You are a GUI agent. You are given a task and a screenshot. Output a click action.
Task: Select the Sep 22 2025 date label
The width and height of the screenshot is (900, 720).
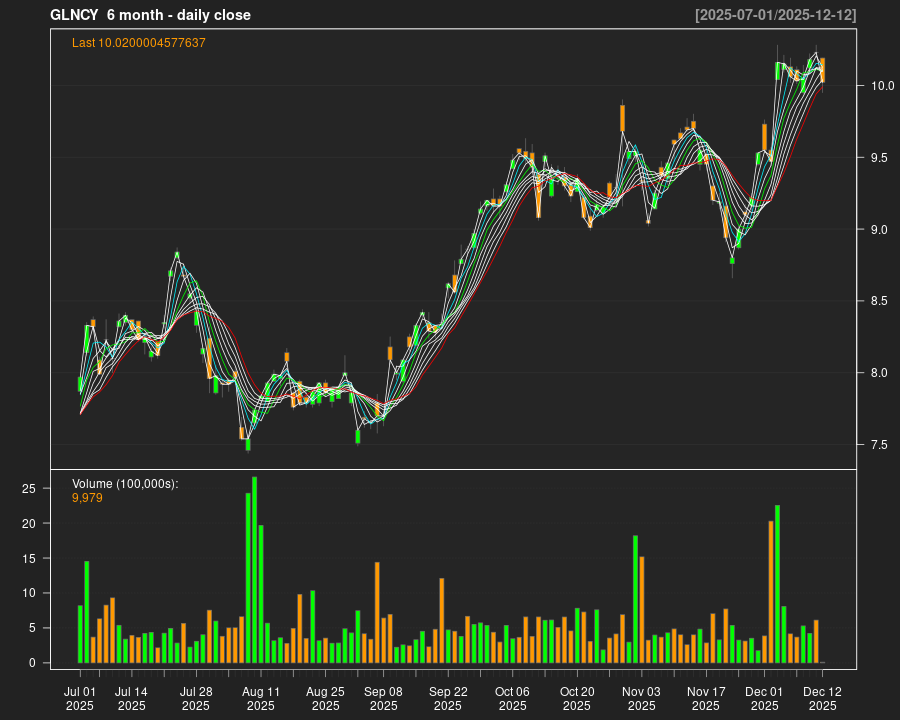click(x=448, y=698)
